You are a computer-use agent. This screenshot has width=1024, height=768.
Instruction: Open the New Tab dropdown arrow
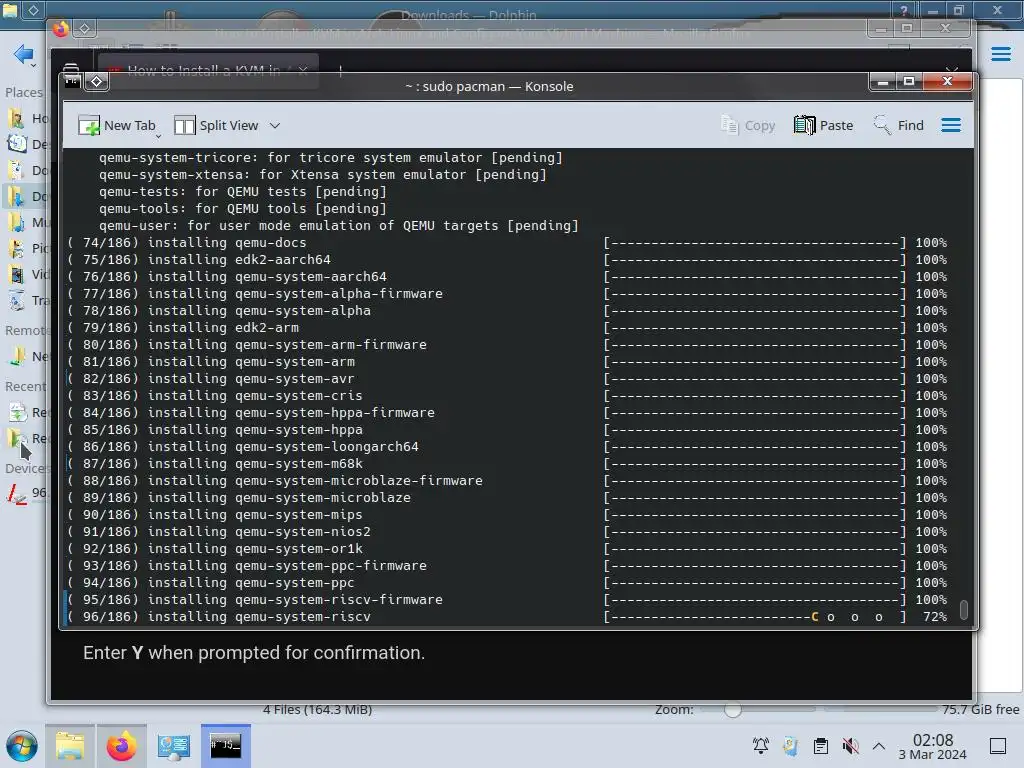[159, 136]
